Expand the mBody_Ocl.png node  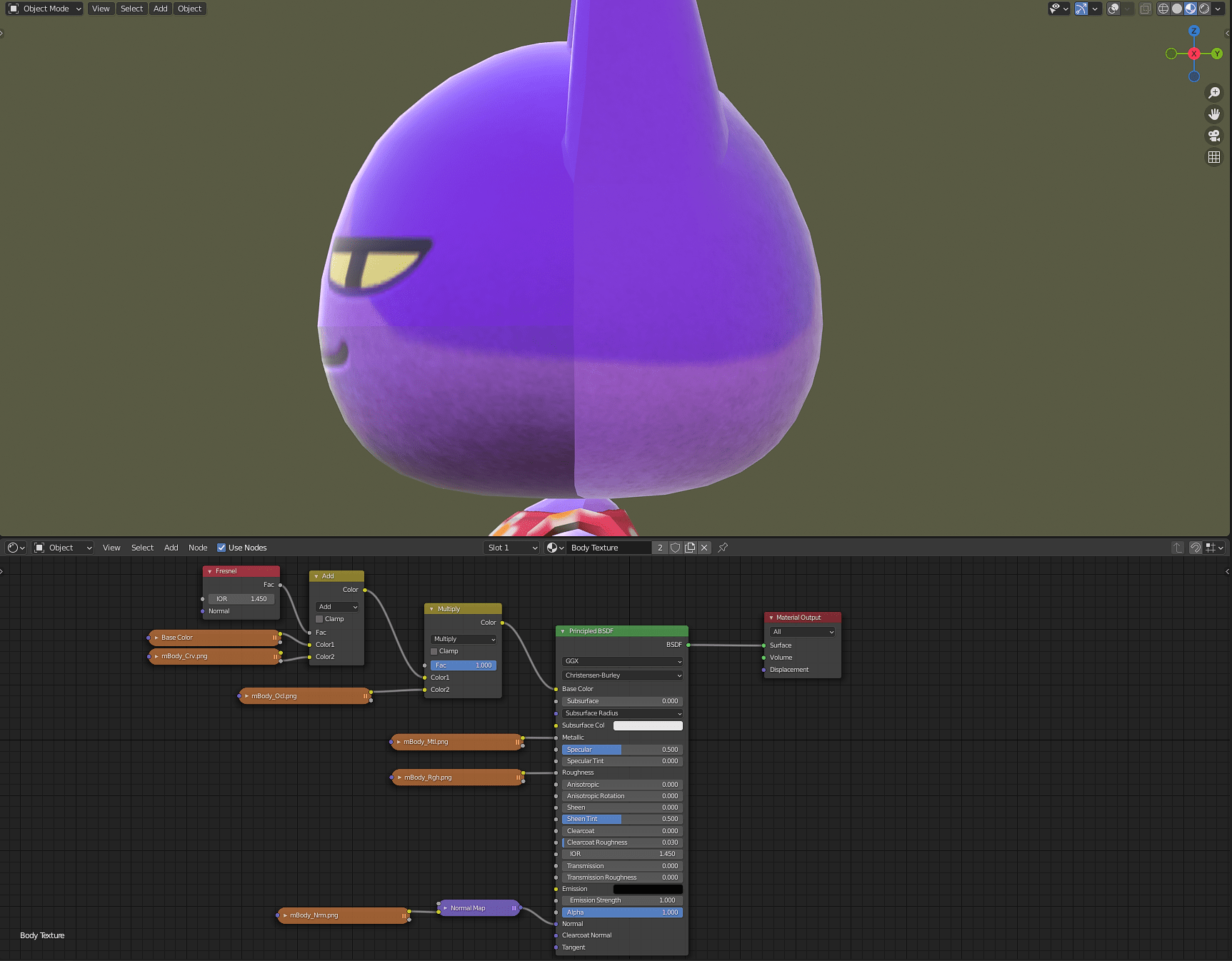coord(246,696)
